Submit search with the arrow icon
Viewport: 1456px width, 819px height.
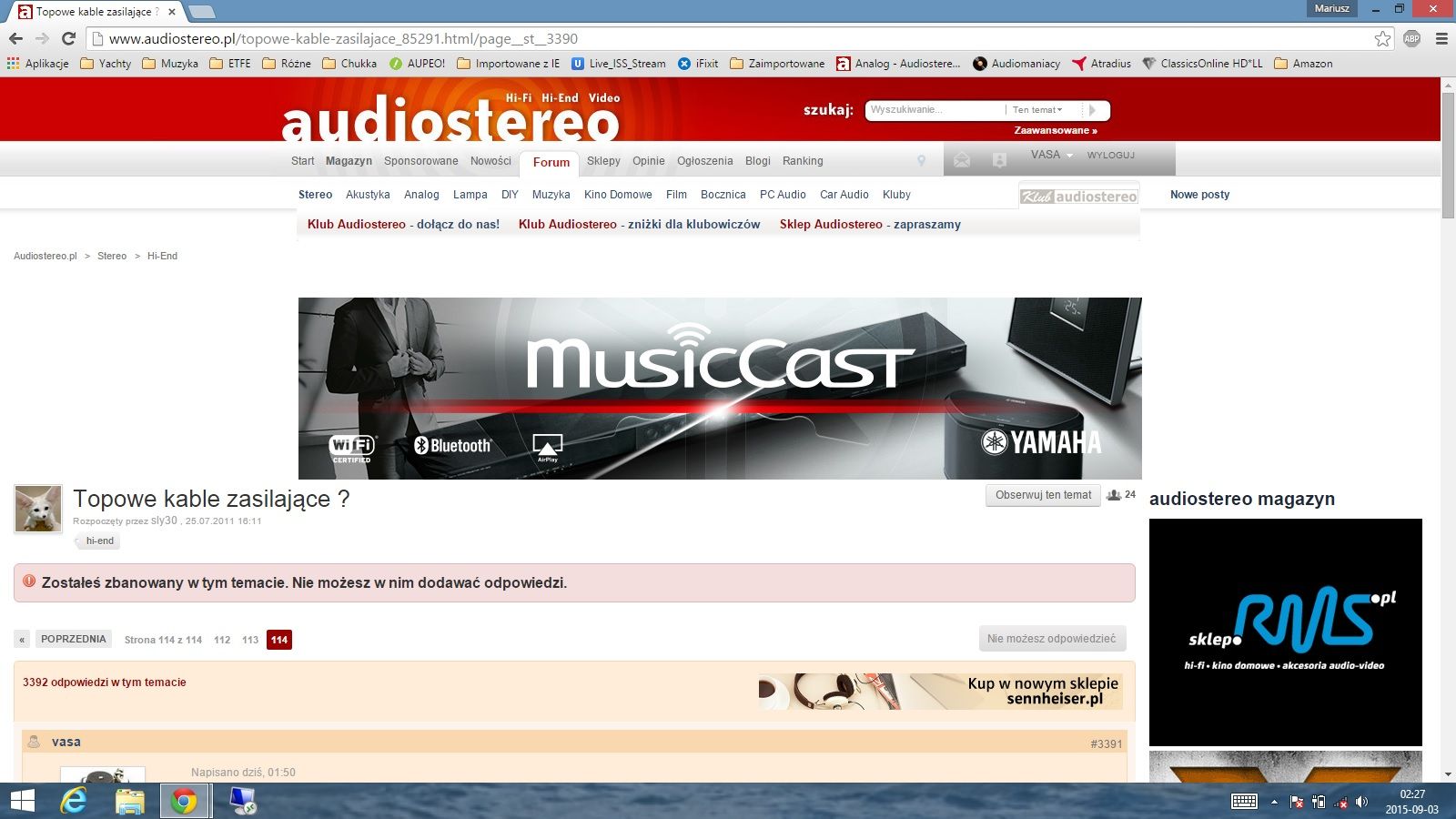coord(1093,110)
